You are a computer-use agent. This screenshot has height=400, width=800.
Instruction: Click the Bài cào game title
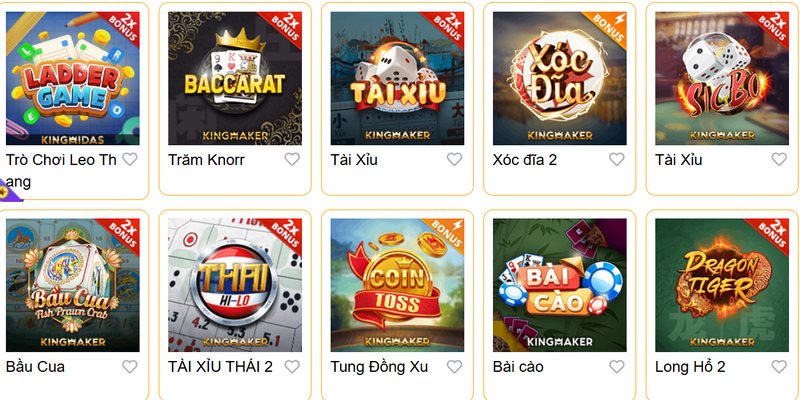(518, 367)
